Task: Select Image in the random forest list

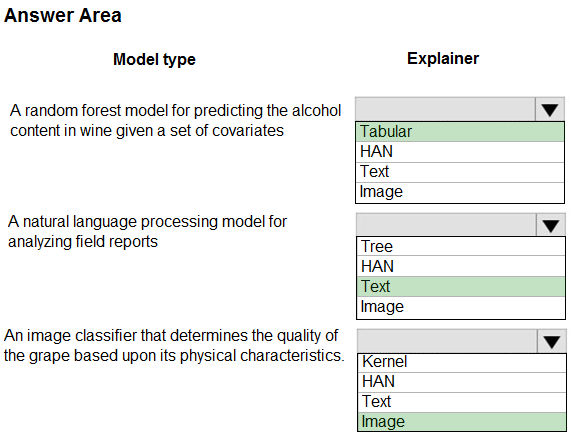Action: pos(459,192)
